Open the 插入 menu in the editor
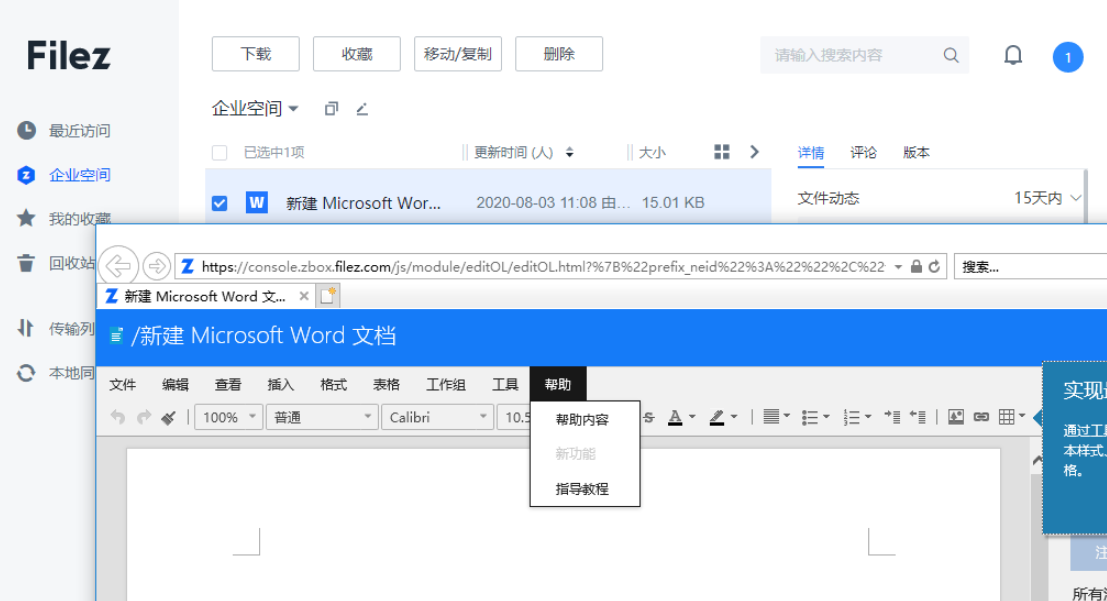The width and height of the screenshot is (1107, 601). [x=280, y=384]
